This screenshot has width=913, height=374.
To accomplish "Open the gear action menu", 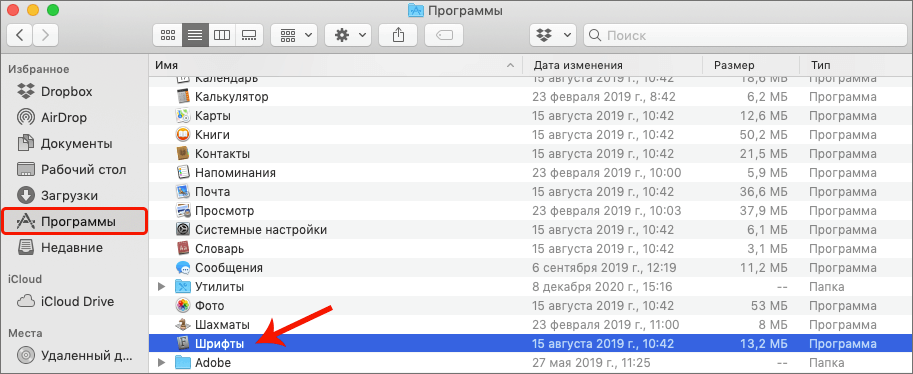I will pos(348,35).
